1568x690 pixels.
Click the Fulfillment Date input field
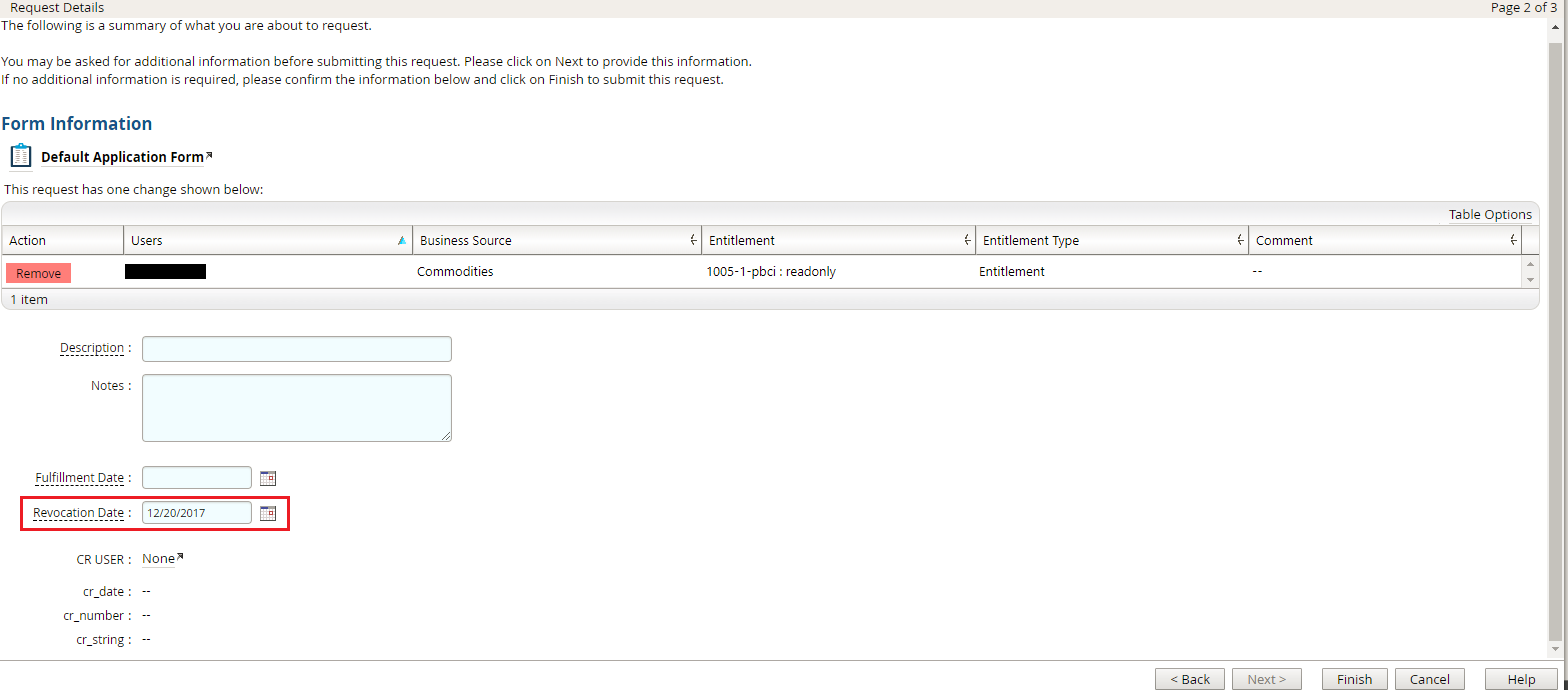[x=196, y=478]
